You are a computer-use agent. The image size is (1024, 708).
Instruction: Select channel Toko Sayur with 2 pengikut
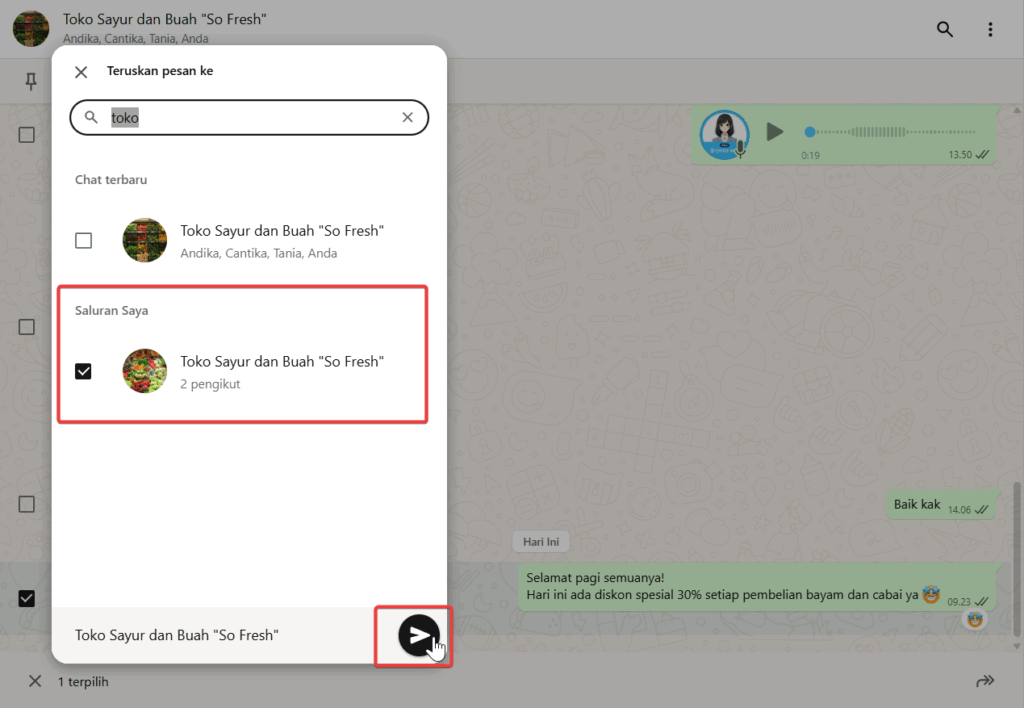click(x=282, y=371)
